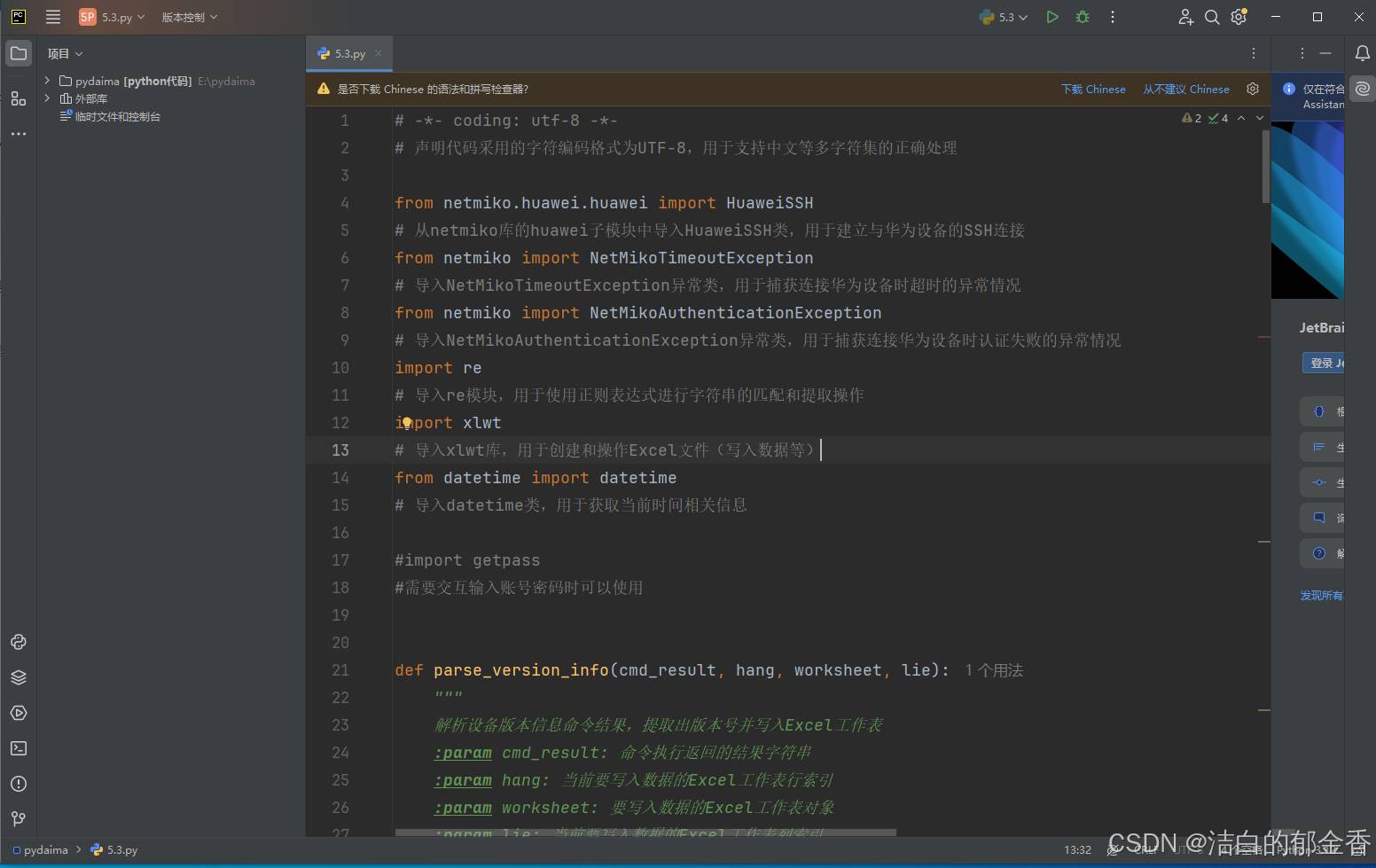
Task: Click the 登录 login button in AI panel
Action: pyautogui.click(x=1324, y=363)
